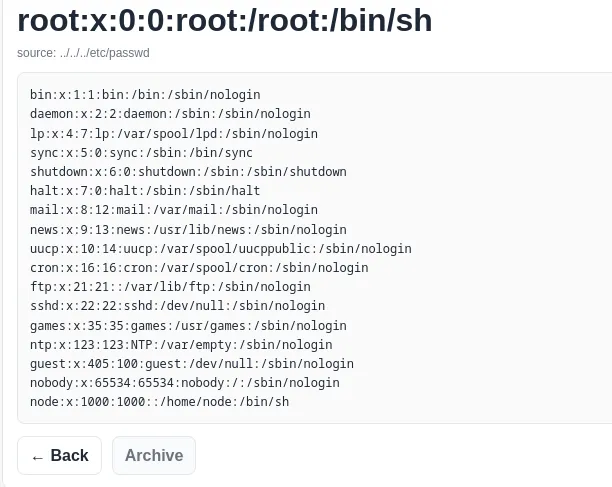Click the sync account line
This screenshot has height=487, width=612.
pos(141,153)
